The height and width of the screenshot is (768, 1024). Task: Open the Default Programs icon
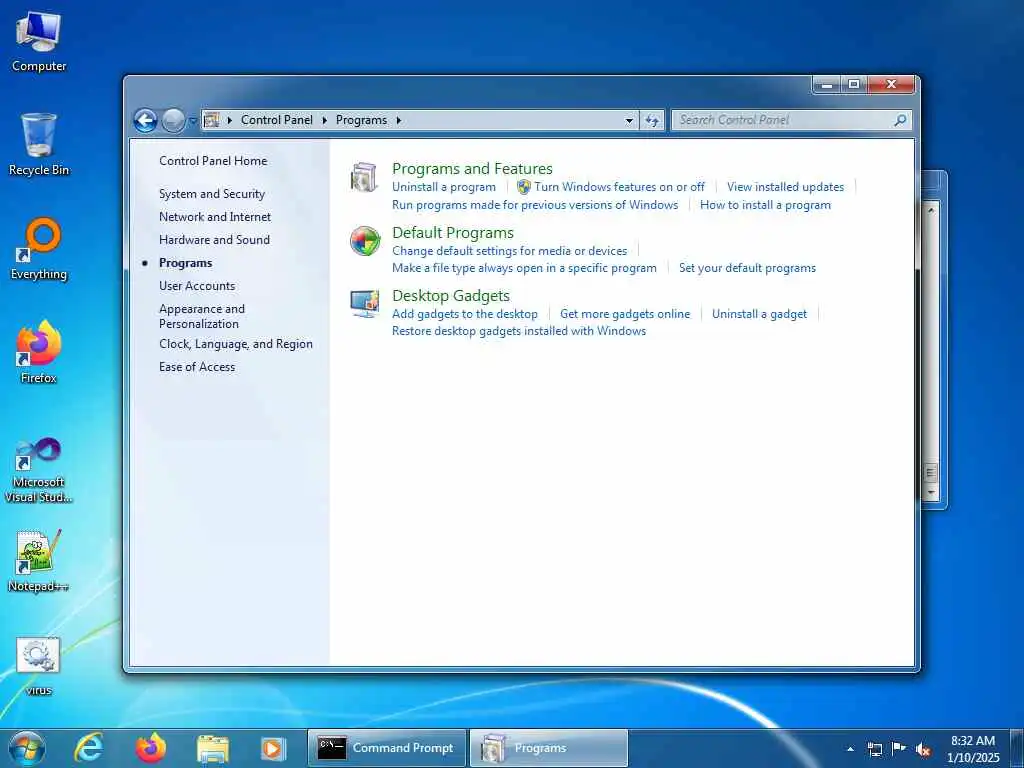click(x=364, y=241)
